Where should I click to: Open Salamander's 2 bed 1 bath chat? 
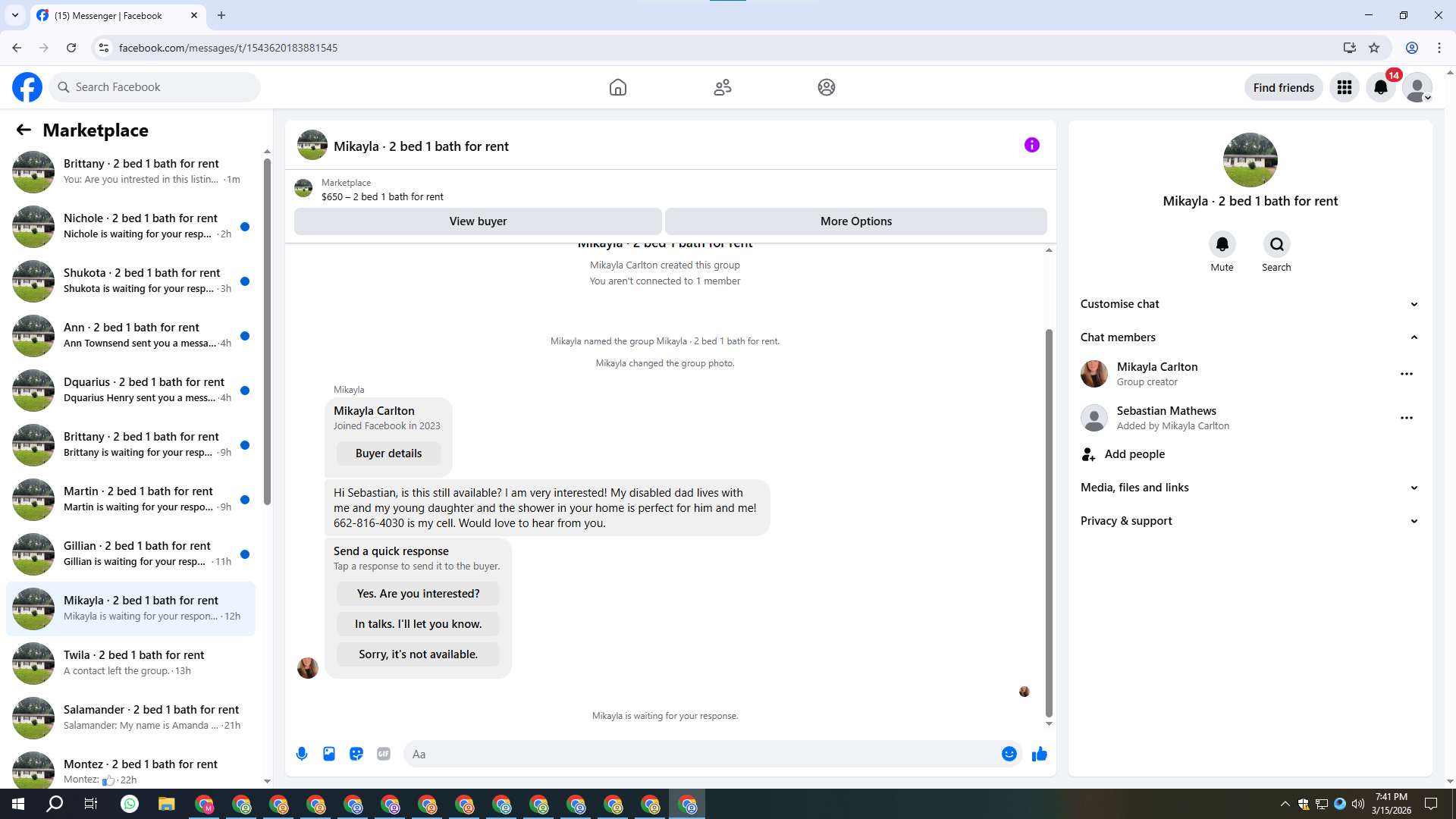pyautogui.click(x=131, y=717)
